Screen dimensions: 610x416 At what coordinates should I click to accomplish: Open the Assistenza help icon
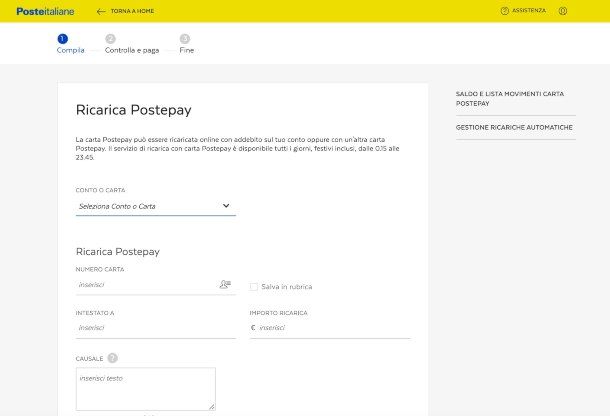tap(505, 11)
